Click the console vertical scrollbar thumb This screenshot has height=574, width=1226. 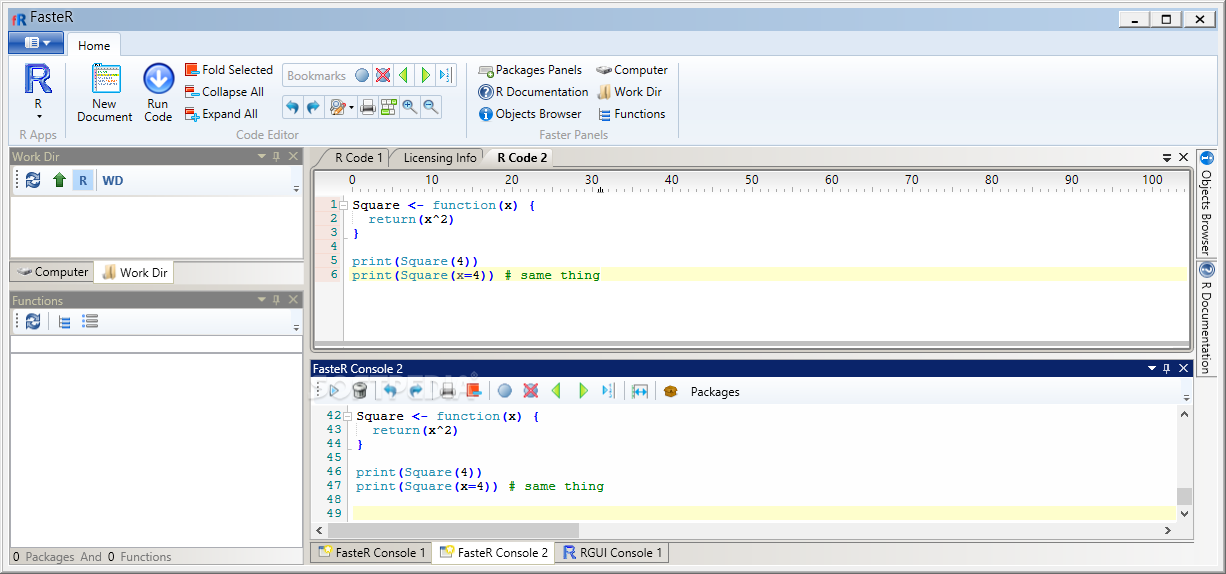[x=1184, y=496]
